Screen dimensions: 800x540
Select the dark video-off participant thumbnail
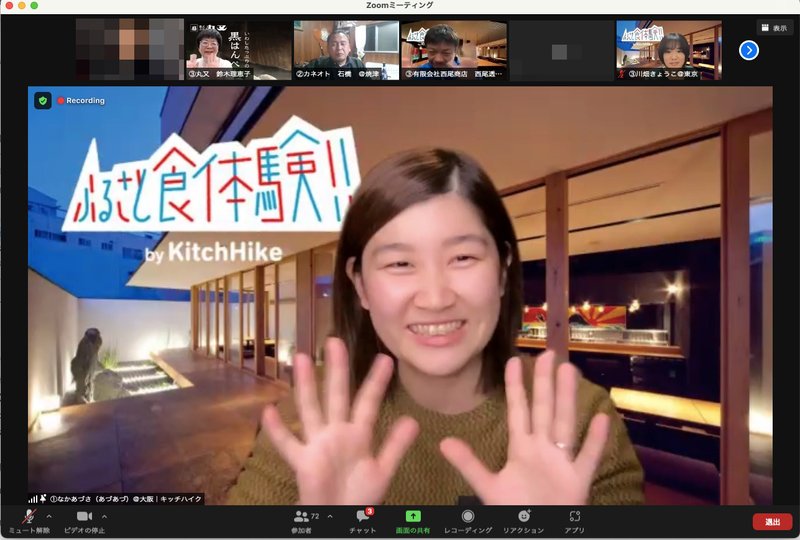click(x=561, y=50)
